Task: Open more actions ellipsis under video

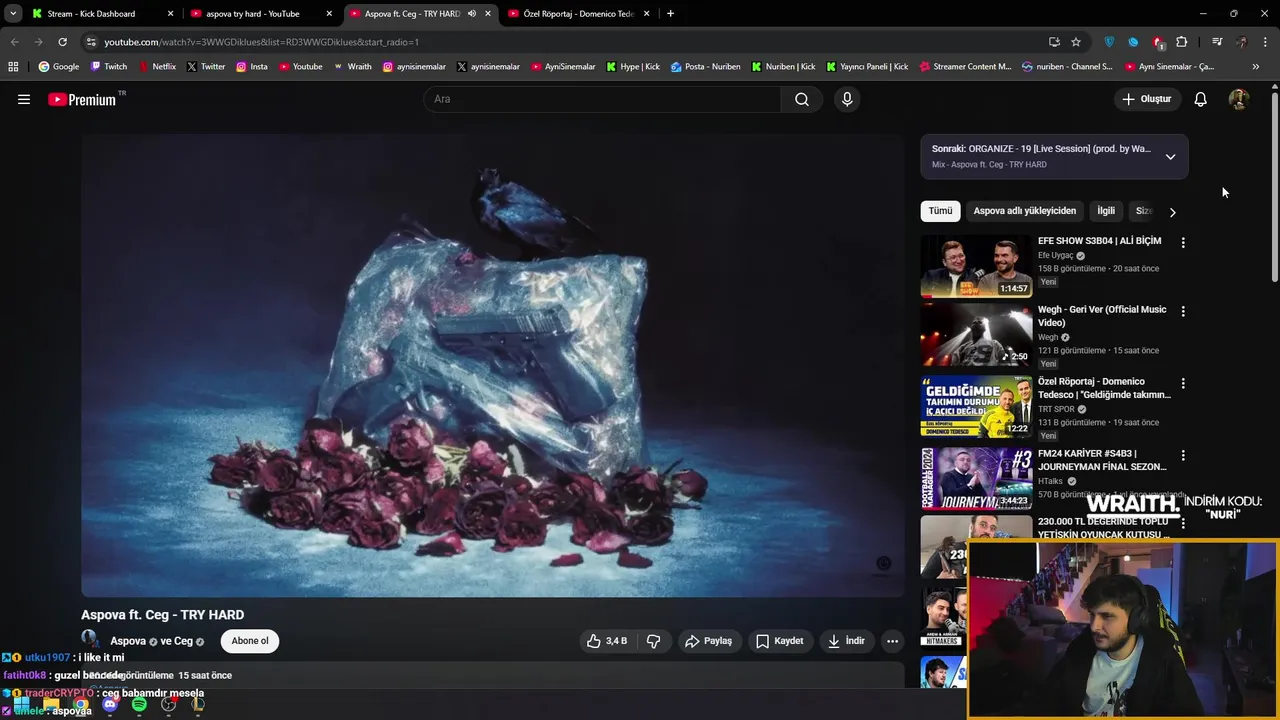Action: (x=892, y=641)
